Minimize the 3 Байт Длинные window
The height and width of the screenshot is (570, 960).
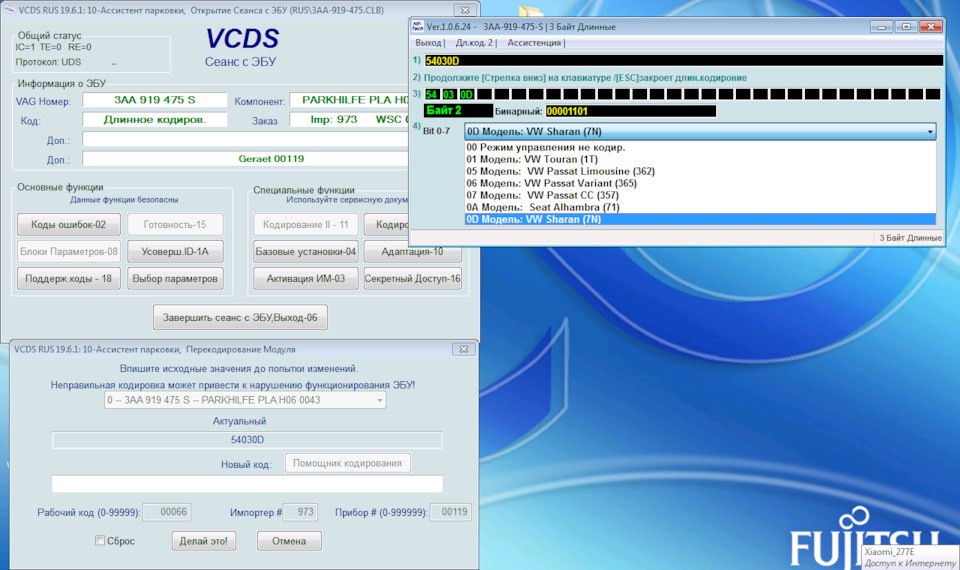pyautogui.click(x=882, y=26)
